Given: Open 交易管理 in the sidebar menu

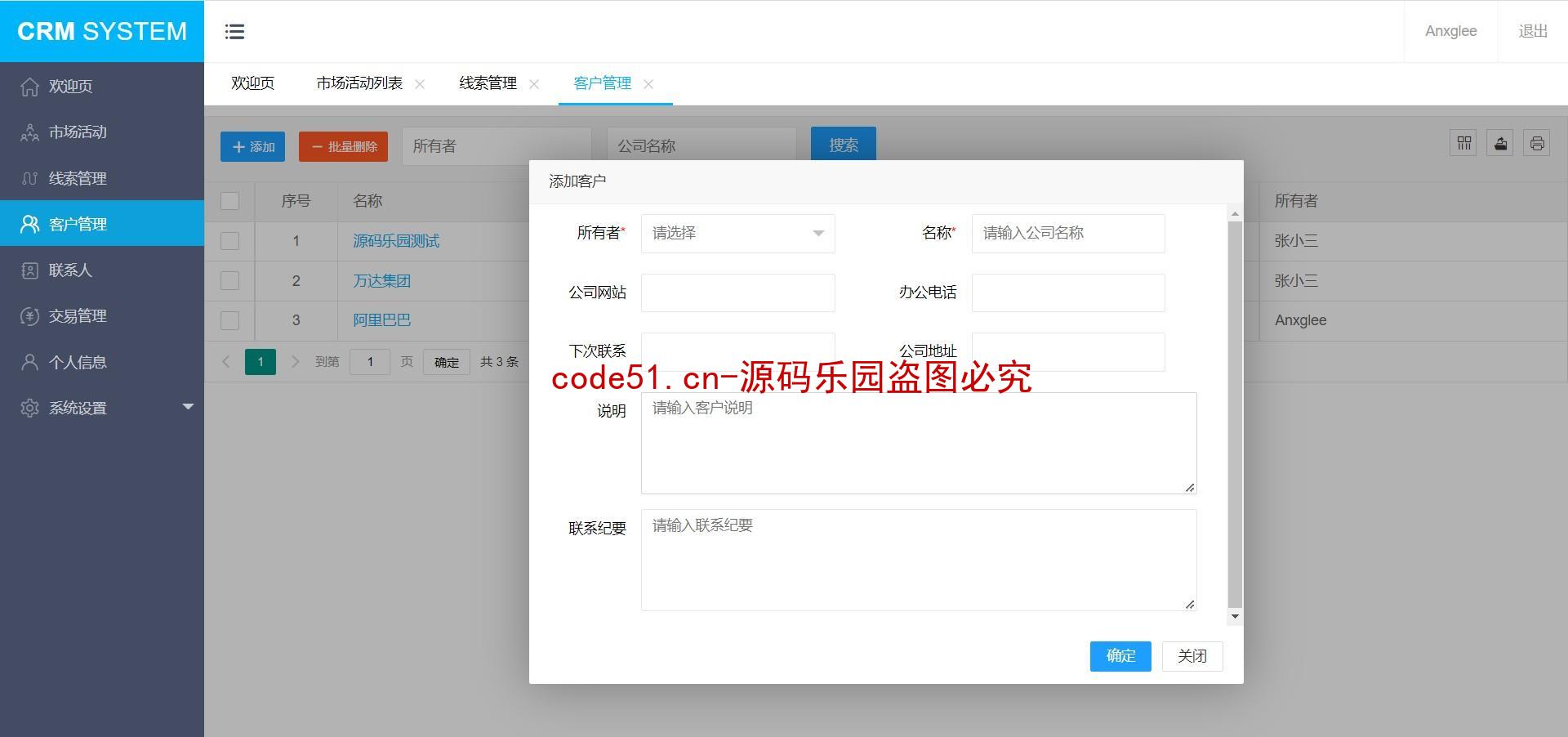Looking at the screenshot, I should coord(102,316).
